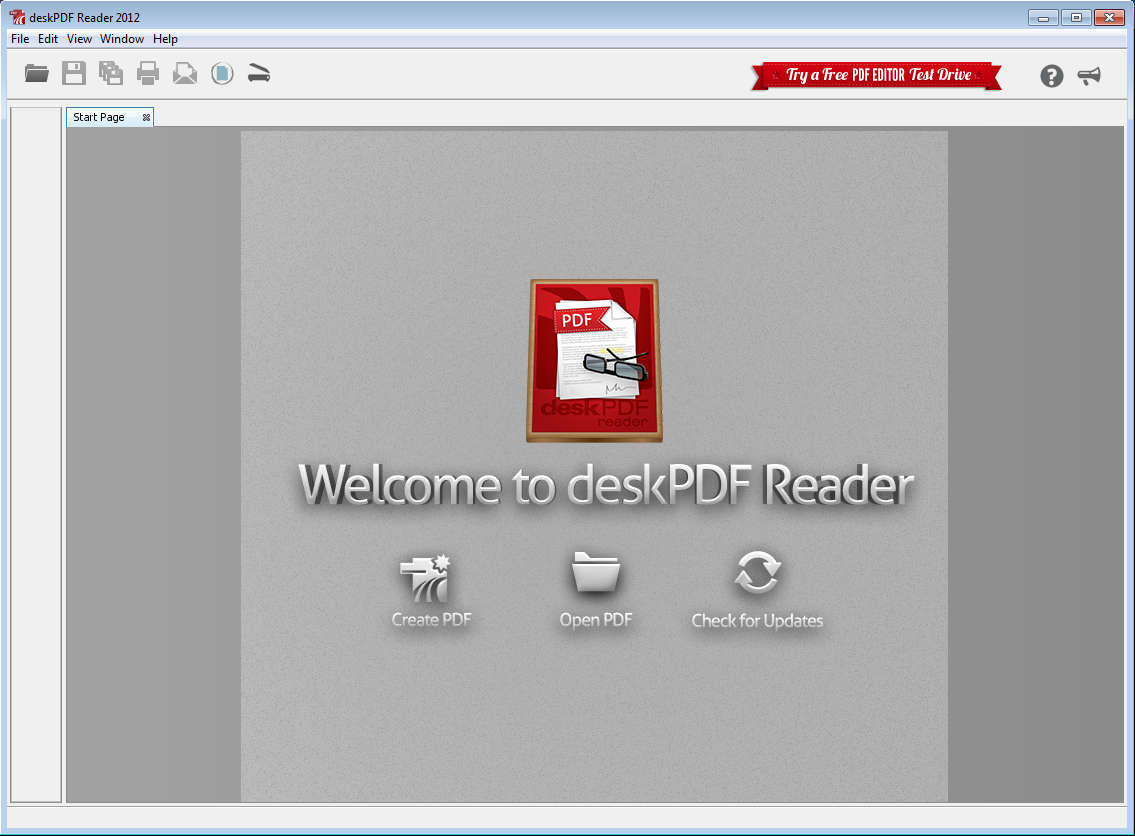This screenshot has width=1135, height=836.
Task: Close the Start Page tab
Action: (x=146, y=117)
